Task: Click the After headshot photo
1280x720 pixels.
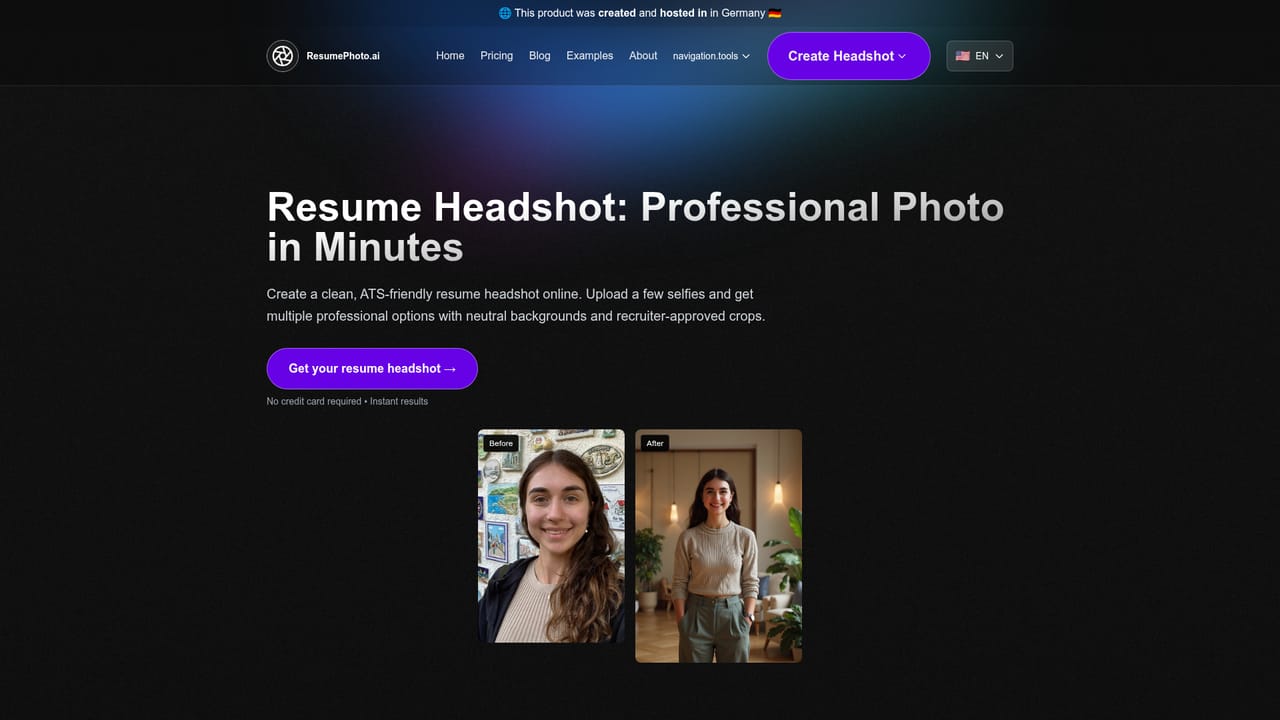Action: (x=718, y=546)
